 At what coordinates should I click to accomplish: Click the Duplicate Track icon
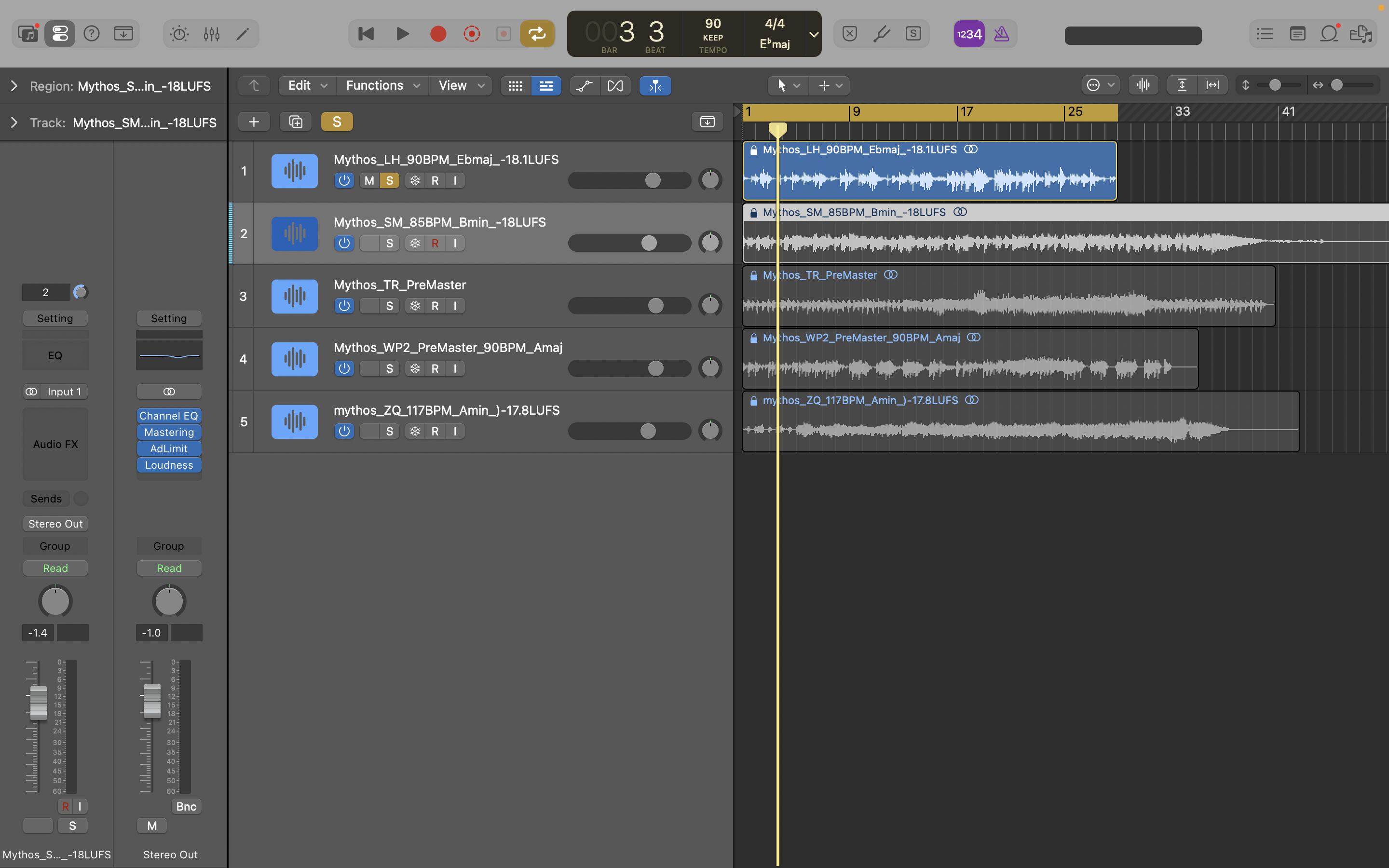pyautogui.click(x=296, y=122)
